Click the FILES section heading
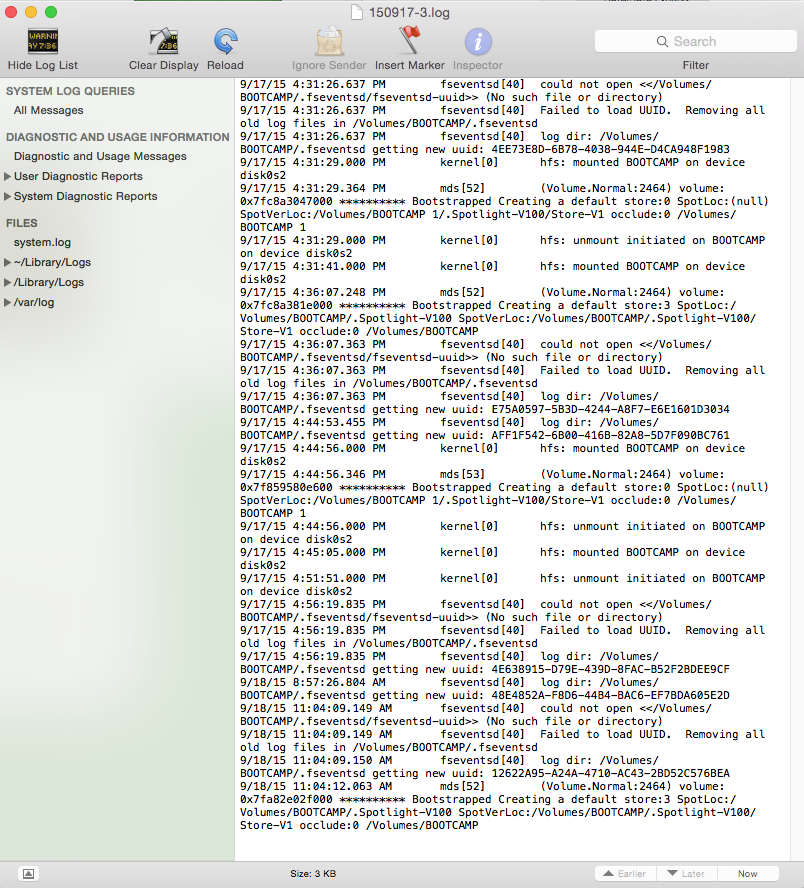Screen dimensions: 804x888 tap(22, 223)
